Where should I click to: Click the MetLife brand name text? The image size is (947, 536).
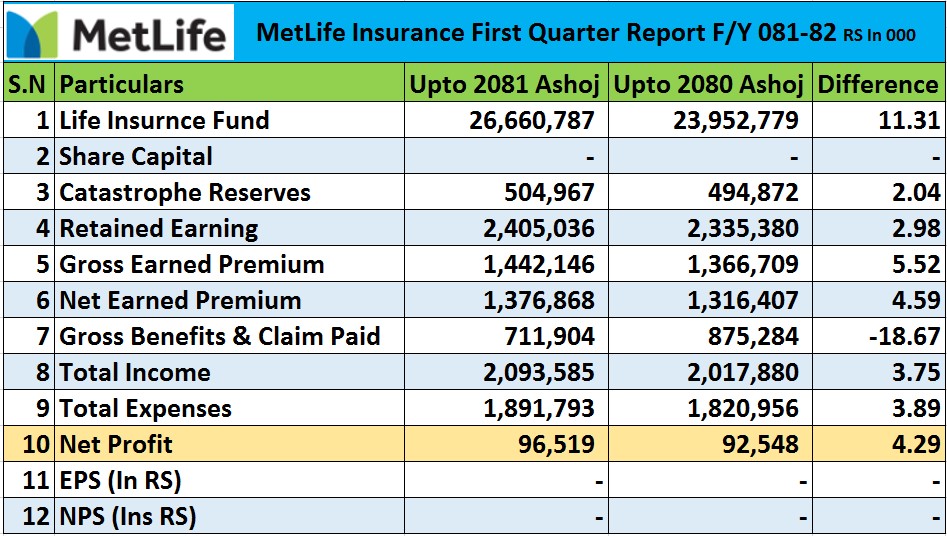coord(150,35)
